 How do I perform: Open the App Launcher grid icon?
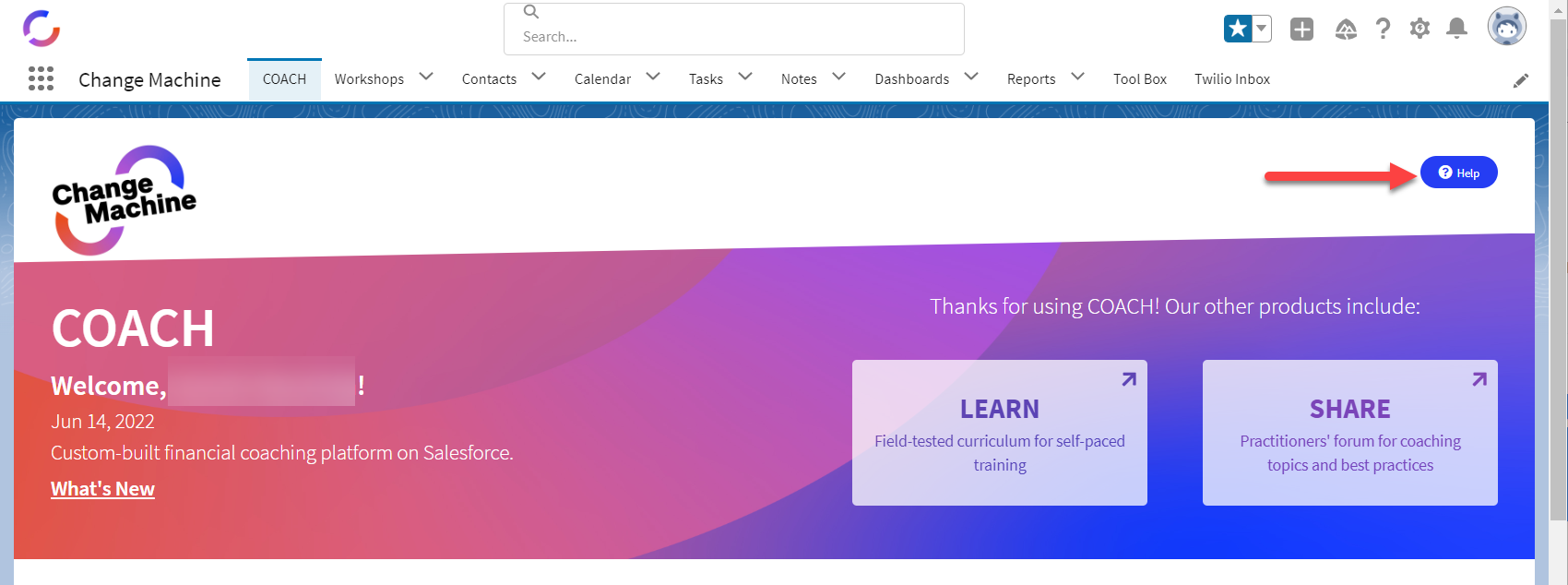tap(41, 78)
